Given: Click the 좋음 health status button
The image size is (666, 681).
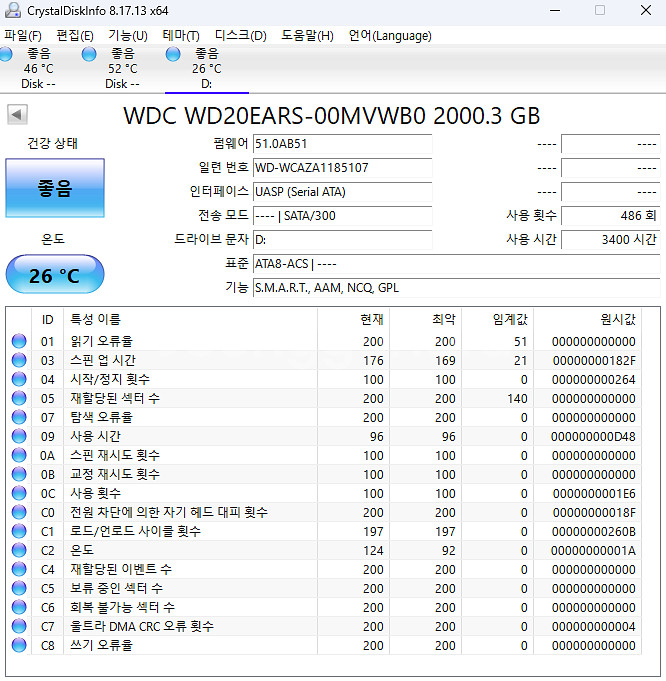Looking at the screenshot, I should click(x=55, y=188).
